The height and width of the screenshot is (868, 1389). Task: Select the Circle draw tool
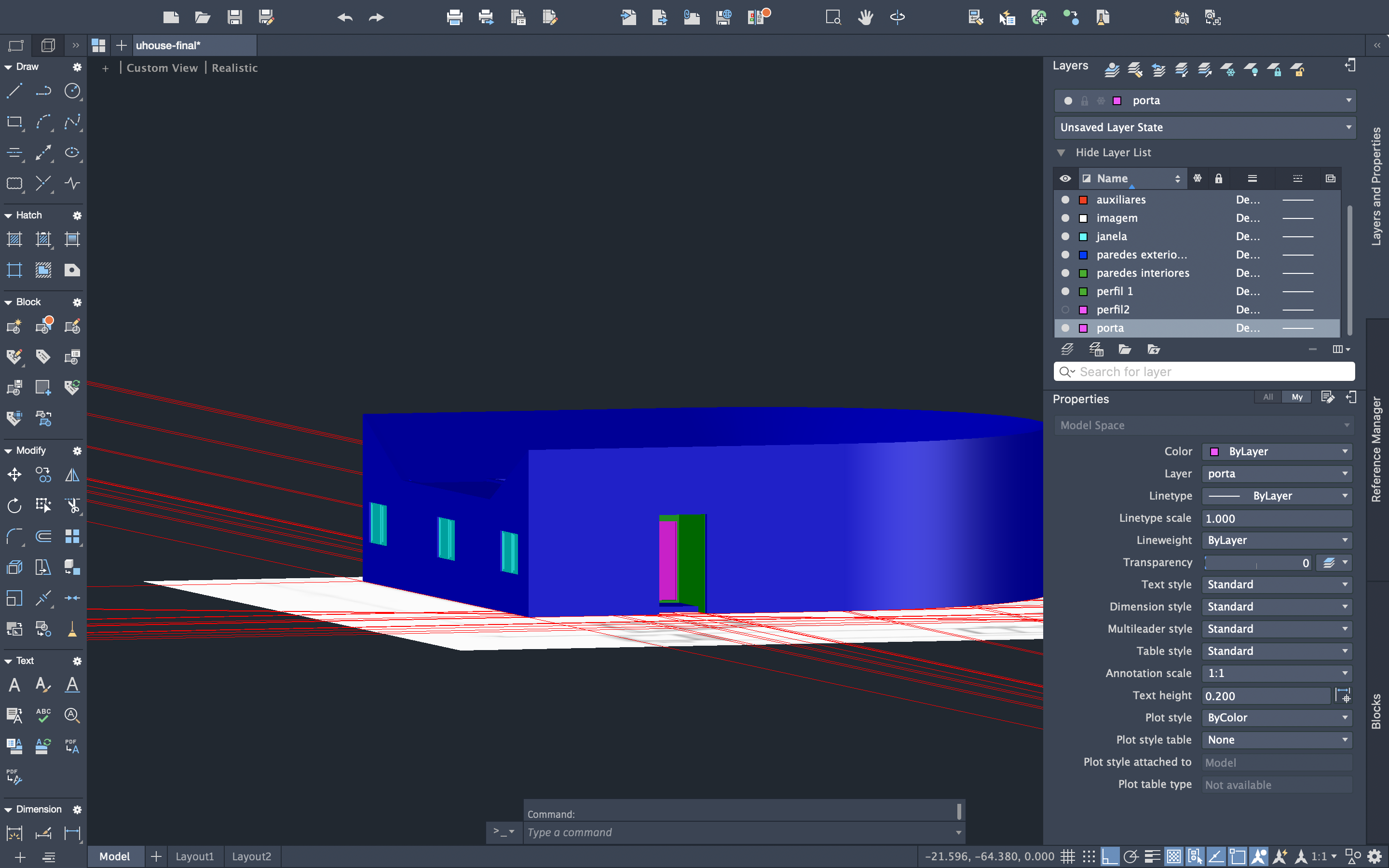coord(72,91)
